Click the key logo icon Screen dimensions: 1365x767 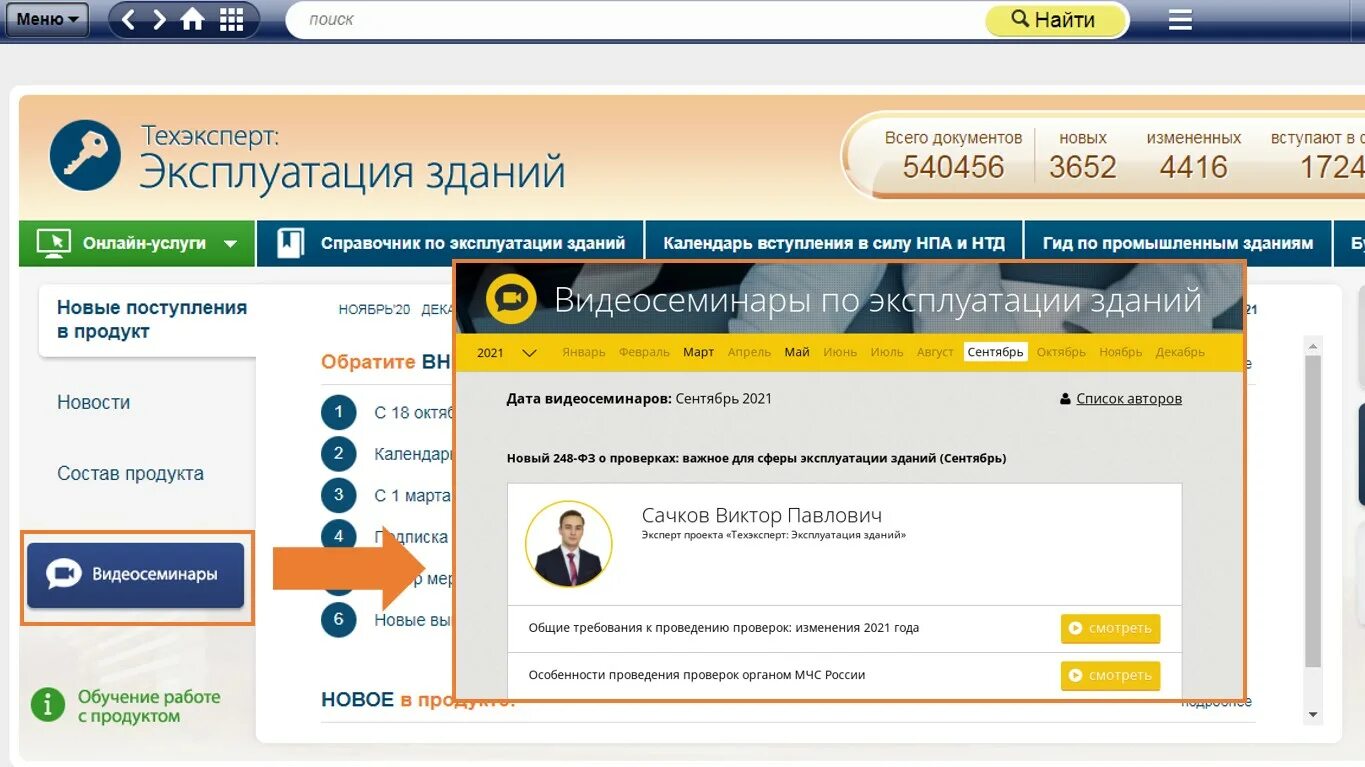(x=85, y=156)
